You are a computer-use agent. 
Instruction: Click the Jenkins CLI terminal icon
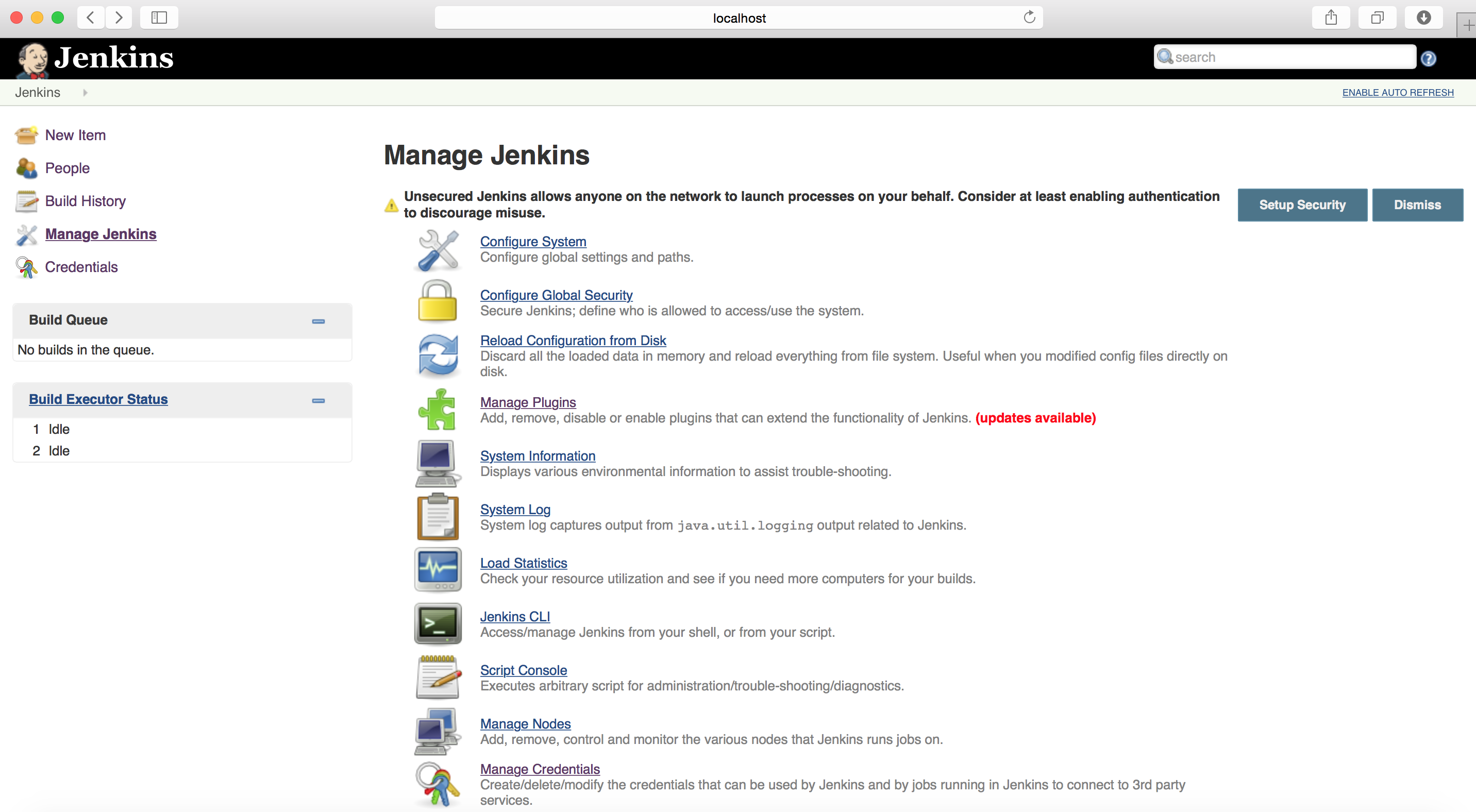pos(438,623)
